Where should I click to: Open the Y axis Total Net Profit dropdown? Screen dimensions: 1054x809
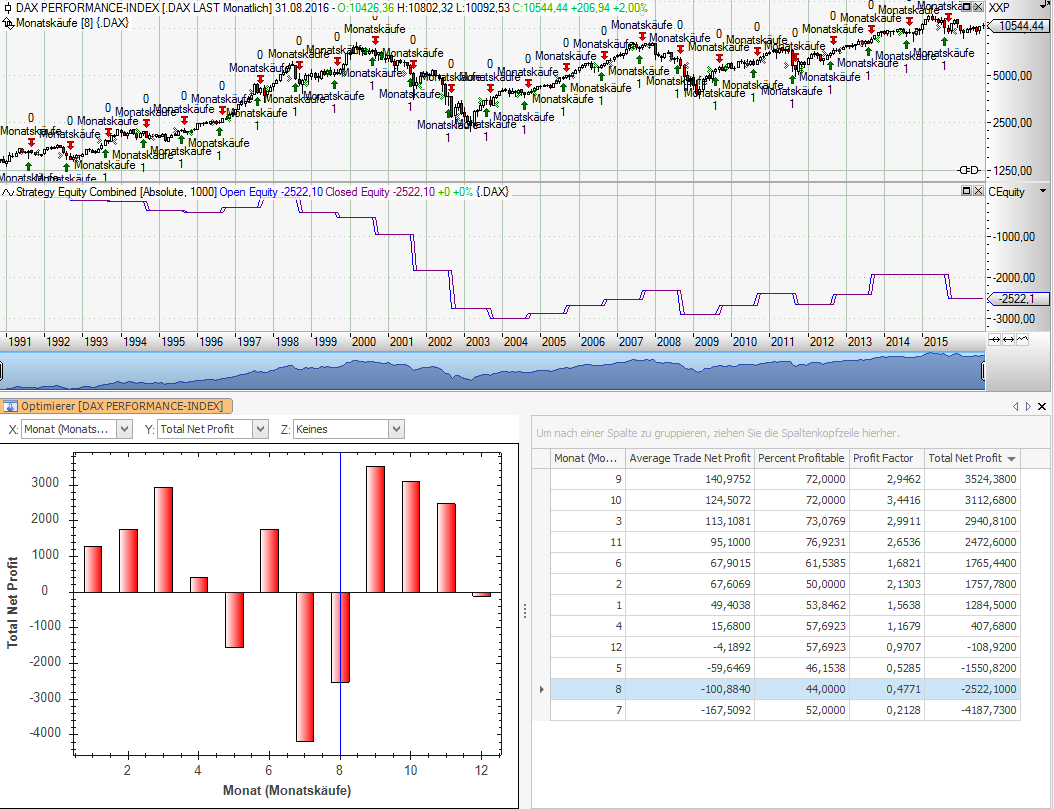pos(260,429)
